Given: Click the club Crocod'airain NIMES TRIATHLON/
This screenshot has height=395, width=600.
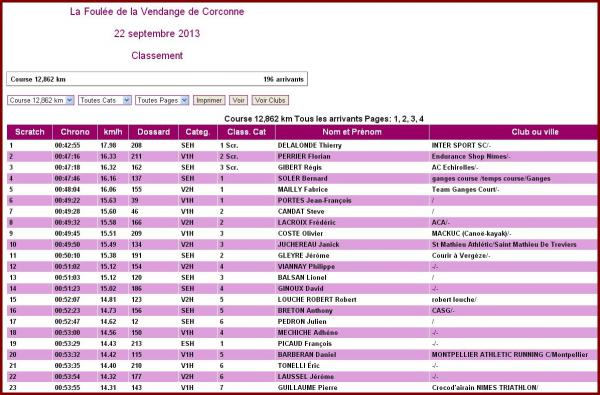Looking at the screenshot, I should [x=485, y=388].
